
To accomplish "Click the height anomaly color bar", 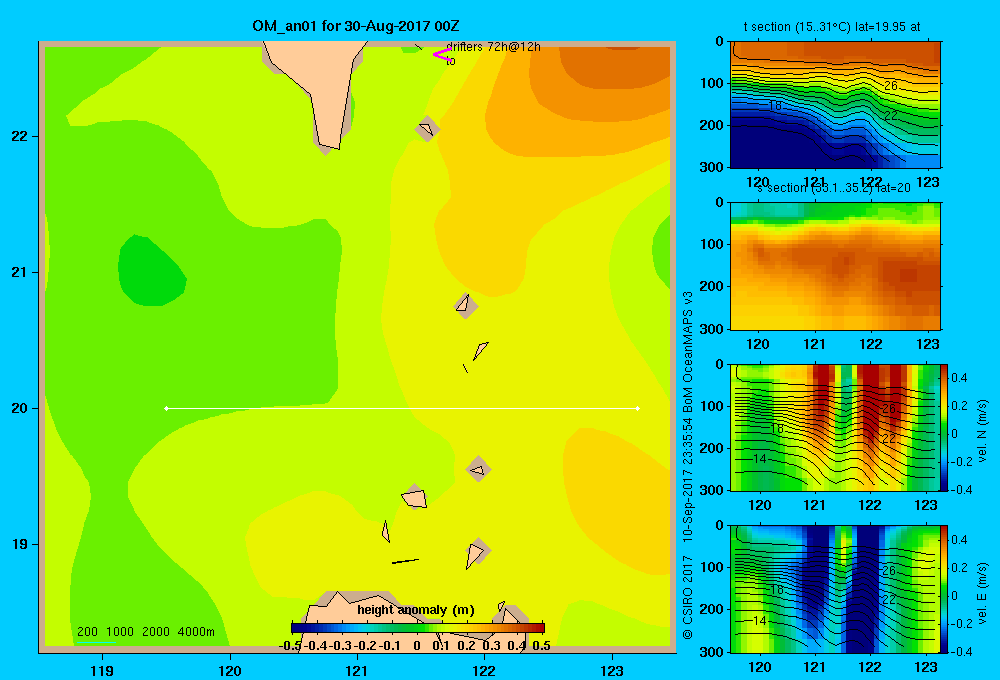I will click(x=418, y=628).
